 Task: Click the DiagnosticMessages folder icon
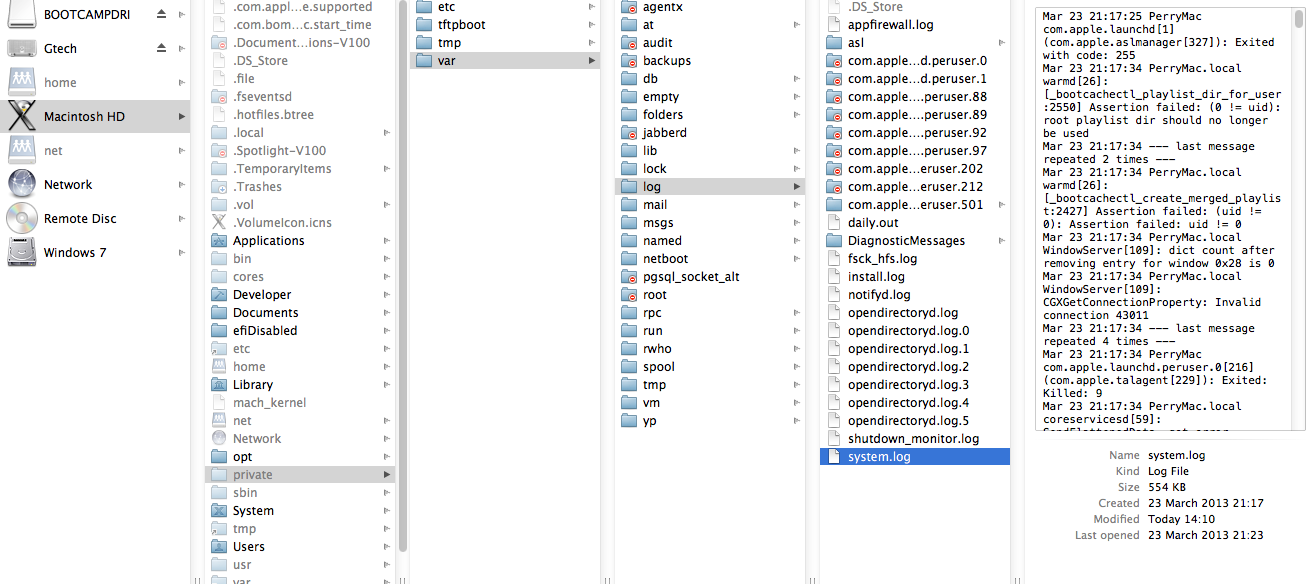834,240
